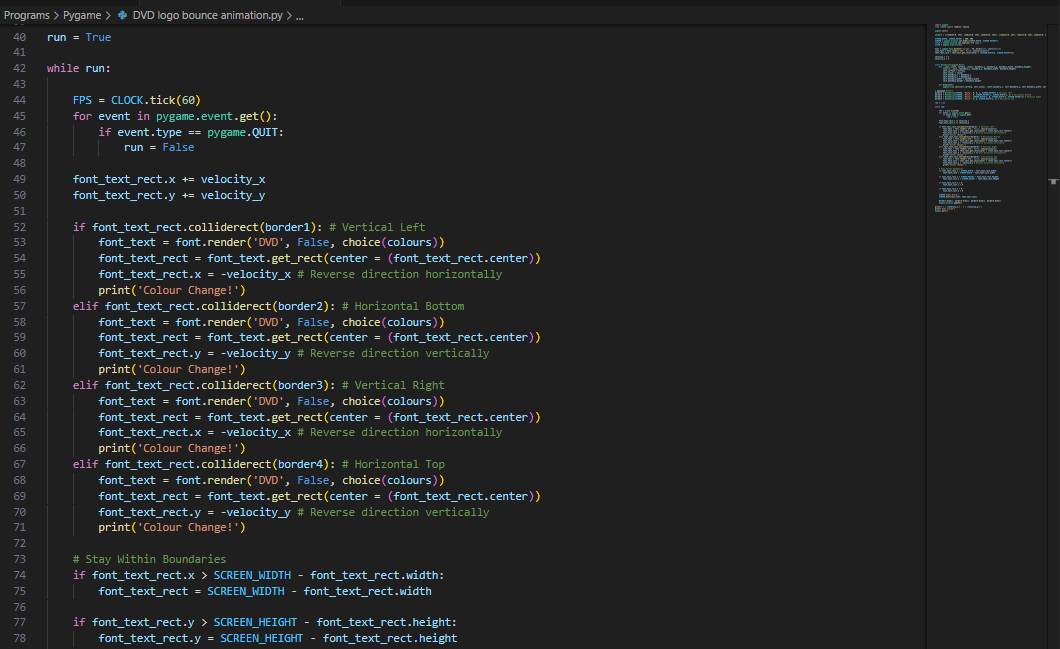This screenshot has height=649, width=1060.
Task: Click the '# Horizontal Bottom' comment
Action: point(403,306)
